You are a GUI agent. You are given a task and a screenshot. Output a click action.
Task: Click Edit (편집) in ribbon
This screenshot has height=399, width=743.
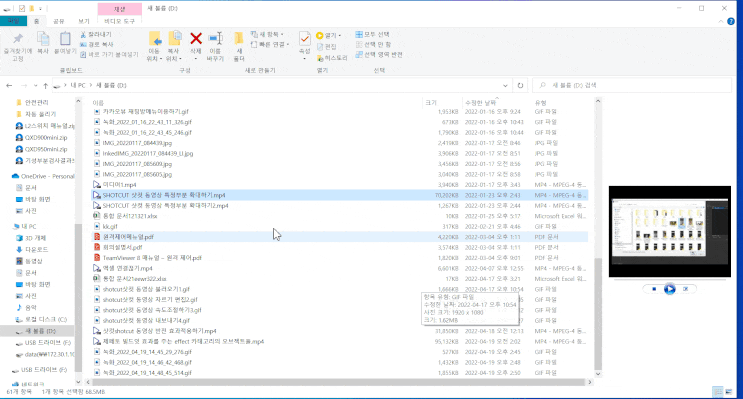click(326, 46)
